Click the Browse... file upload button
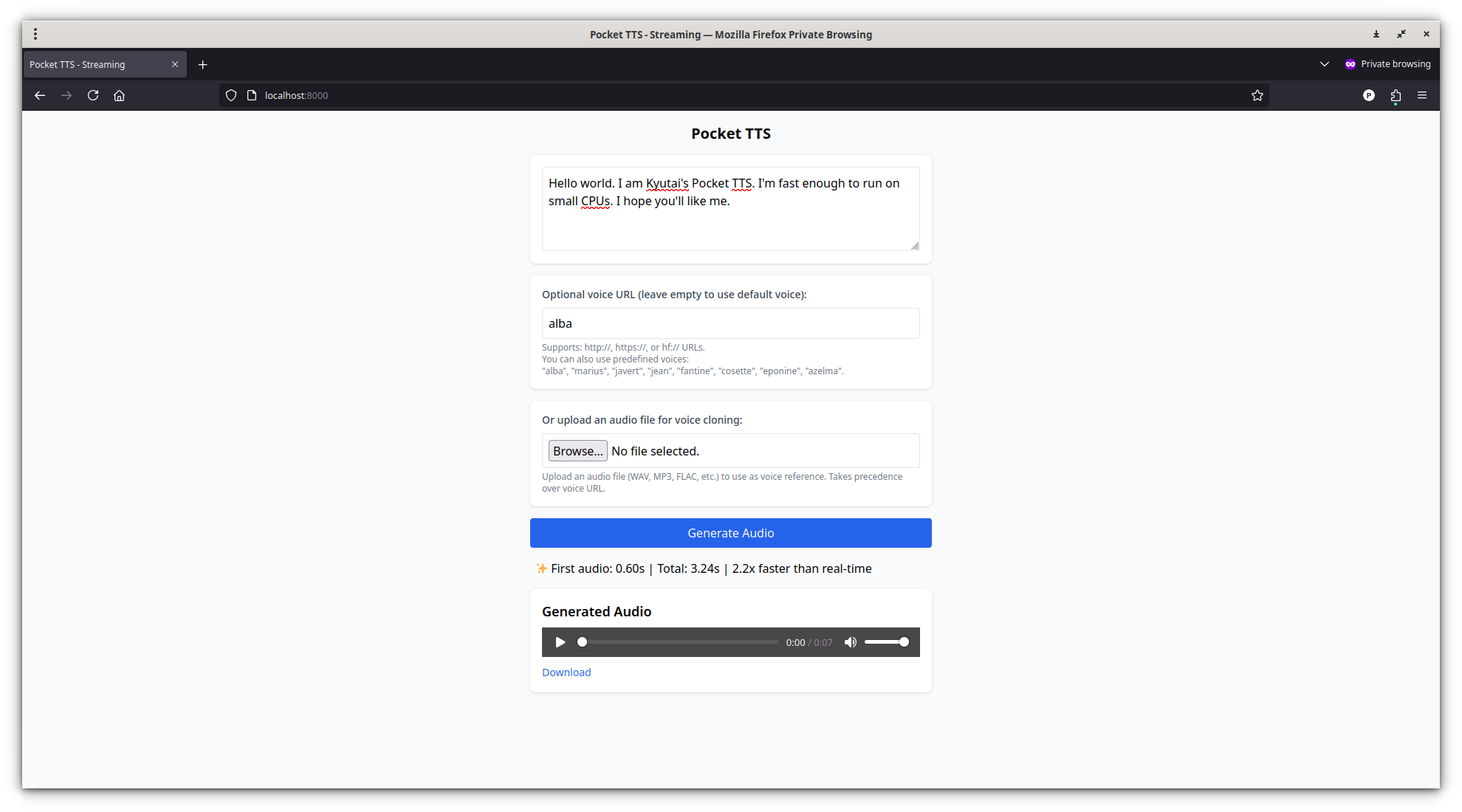Image resolution: width=1462 pixels, height=812 pixels. (577, 451)
